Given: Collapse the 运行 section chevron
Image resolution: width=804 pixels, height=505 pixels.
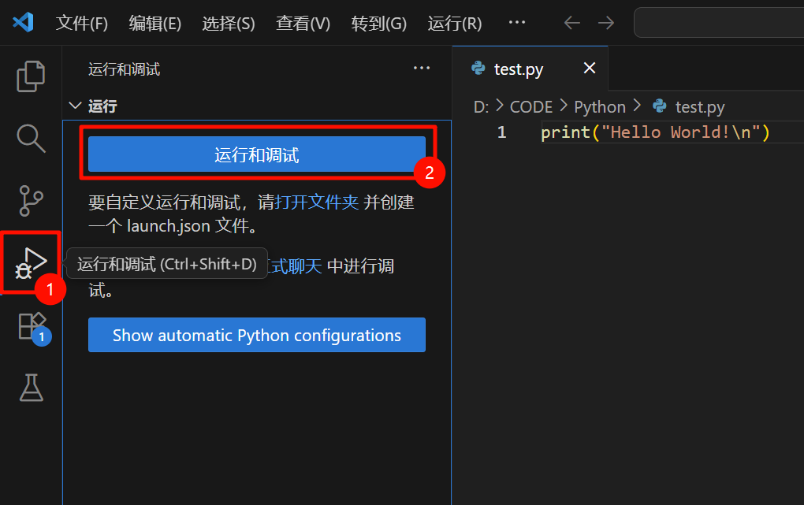Looking at the screenshot, I should [x=75, y=106].
